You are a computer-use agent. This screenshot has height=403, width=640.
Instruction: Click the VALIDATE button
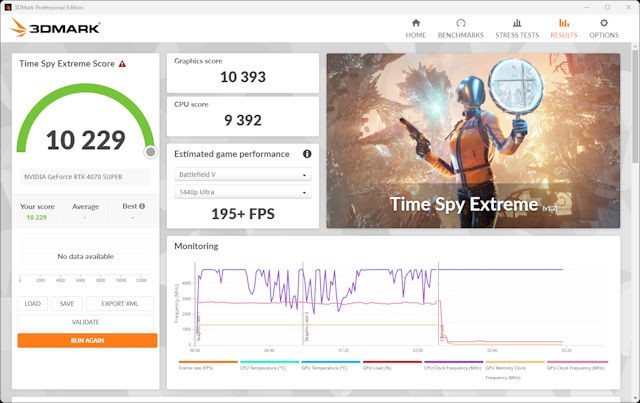click(x=85, y=322)
